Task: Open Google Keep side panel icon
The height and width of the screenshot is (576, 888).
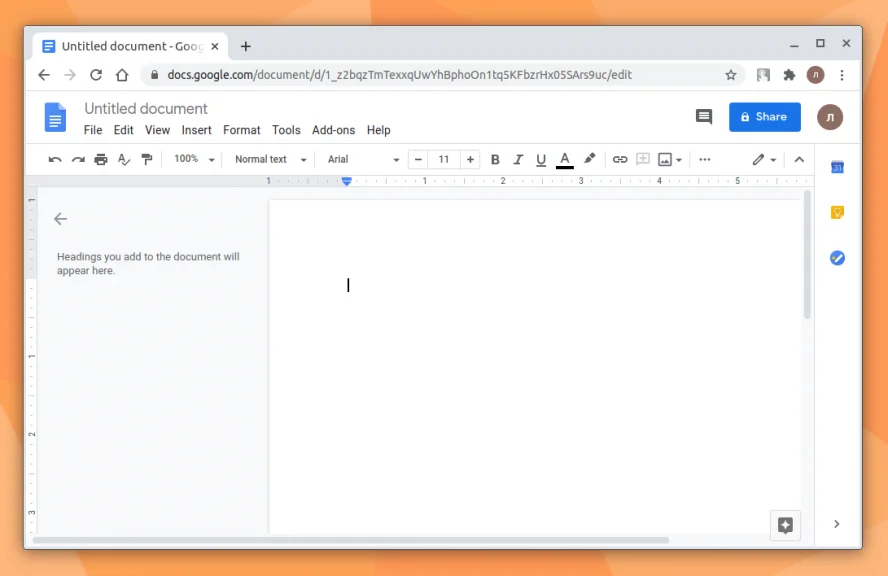Action: coord(837,212)
